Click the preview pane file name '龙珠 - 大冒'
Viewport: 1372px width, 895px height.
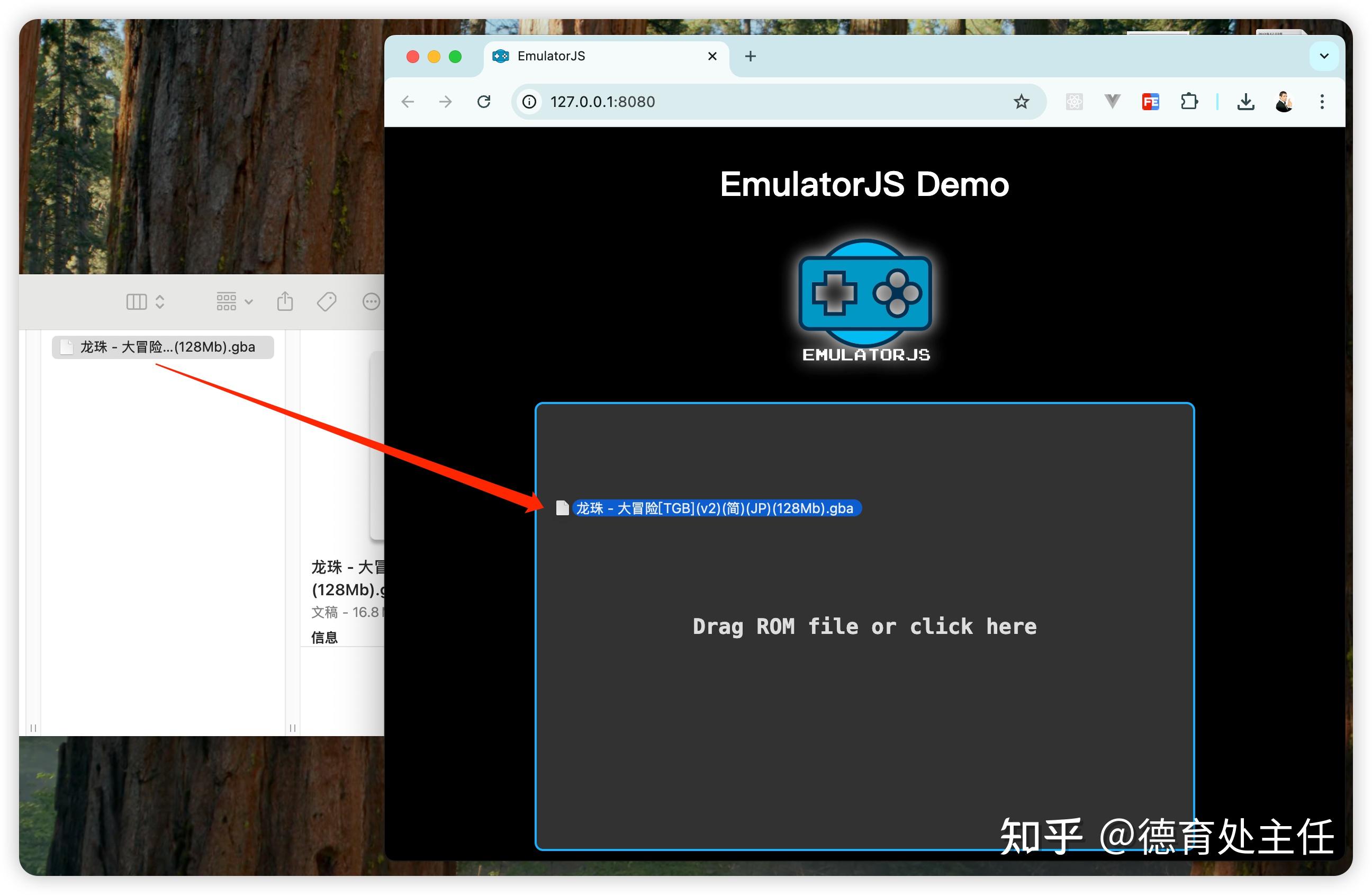(348, 567)
